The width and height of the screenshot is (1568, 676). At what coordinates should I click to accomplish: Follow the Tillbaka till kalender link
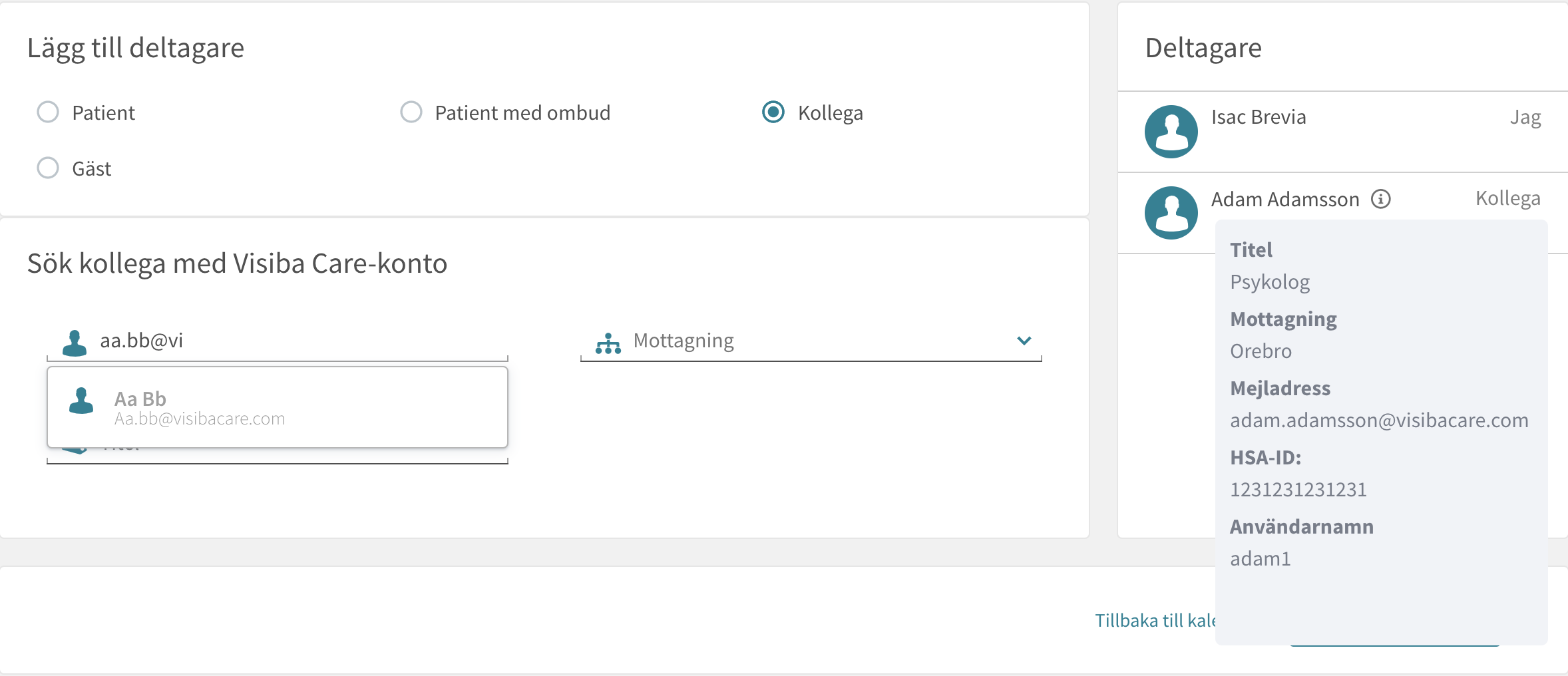pos(1155,621)
